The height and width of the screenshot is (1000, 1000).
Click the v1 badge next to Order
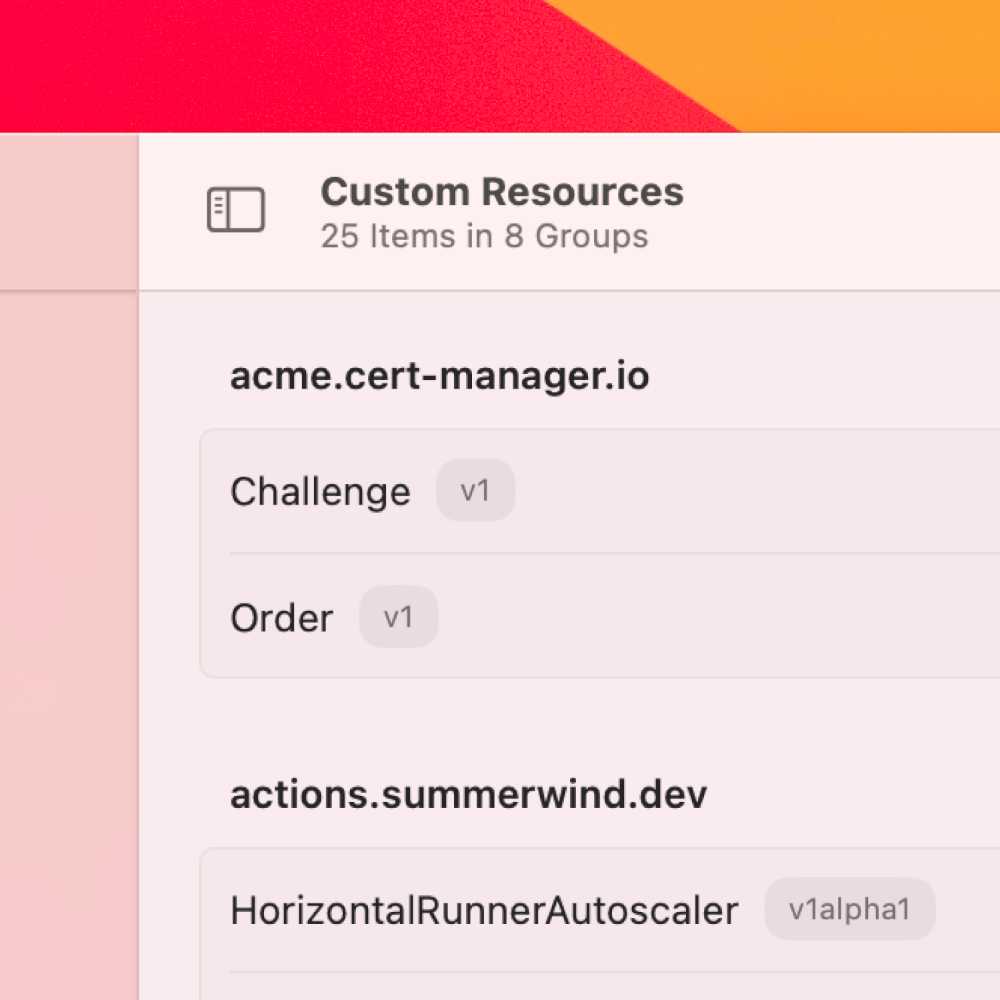(398, 618)
